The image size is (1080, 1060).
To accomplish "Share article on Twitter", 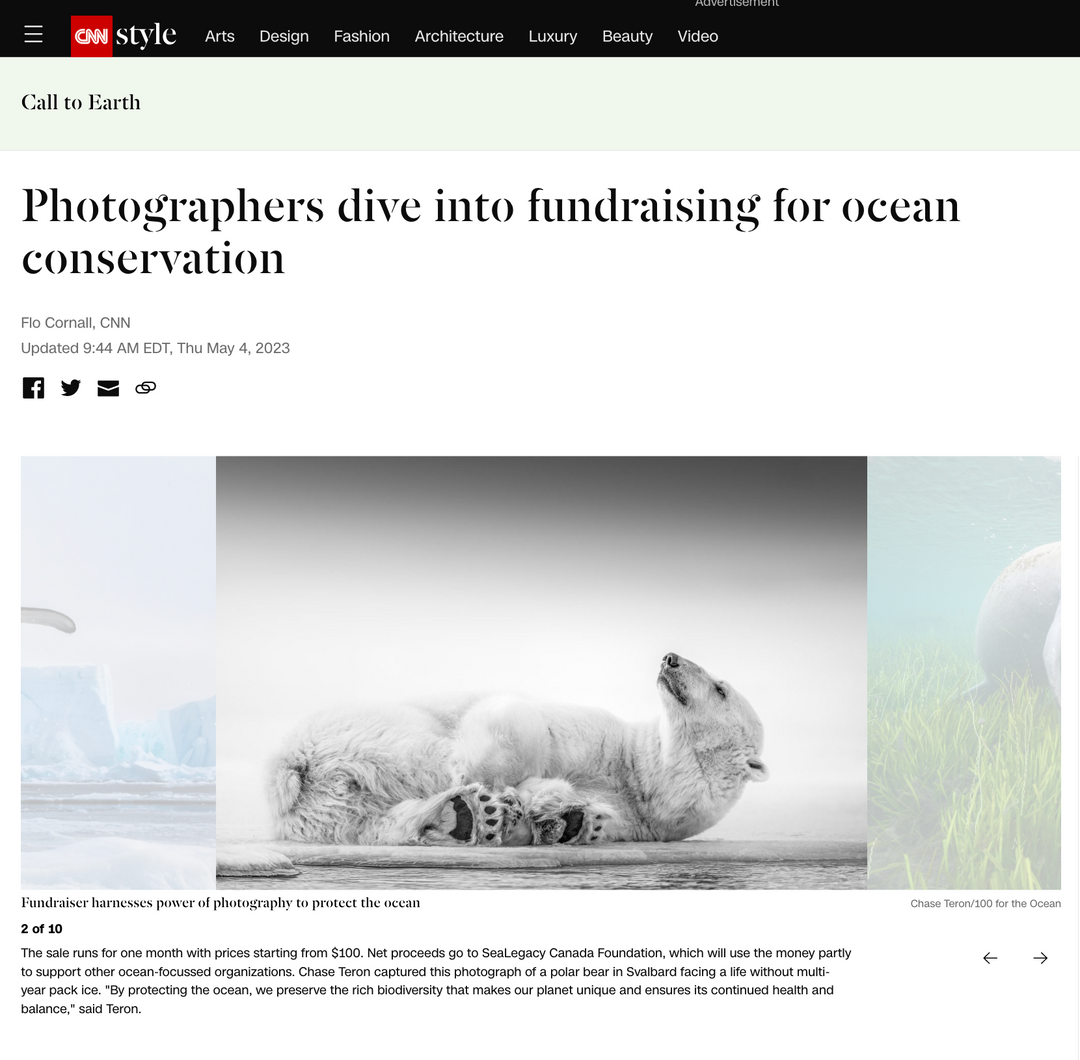I will coord(70,388).
